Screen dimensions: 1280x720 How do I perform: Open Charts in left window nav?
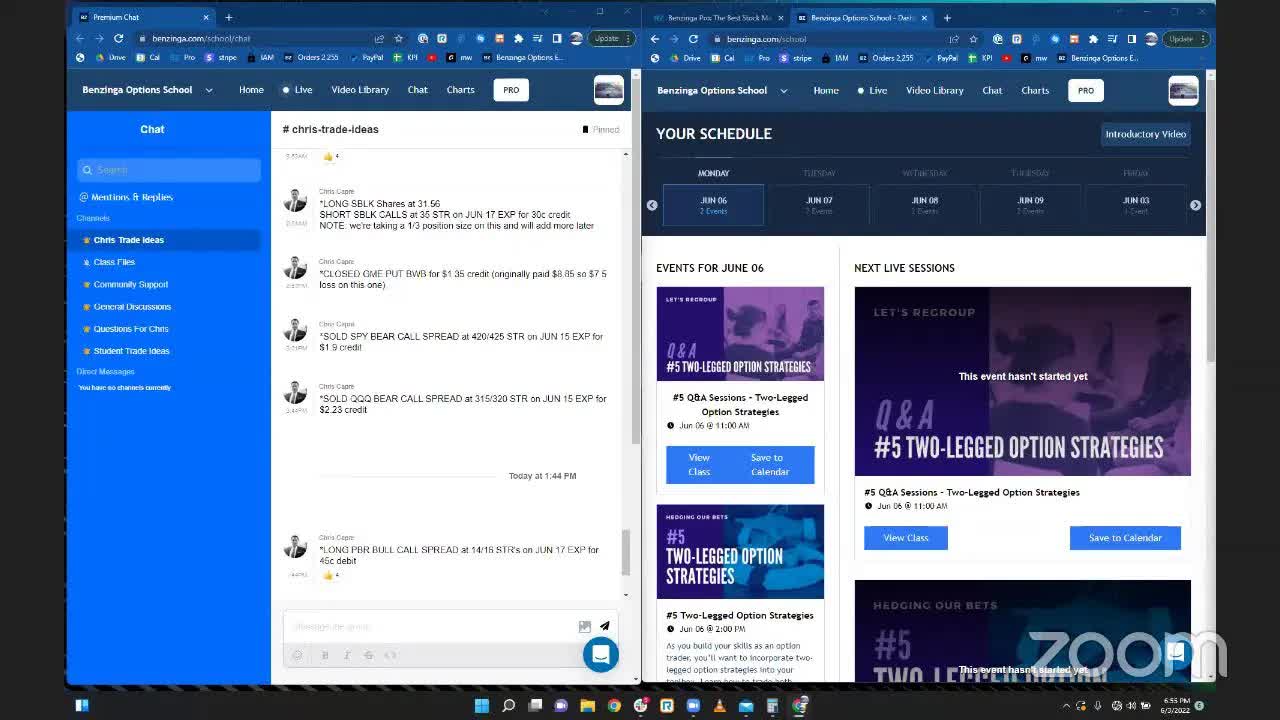tap(460, 90)
